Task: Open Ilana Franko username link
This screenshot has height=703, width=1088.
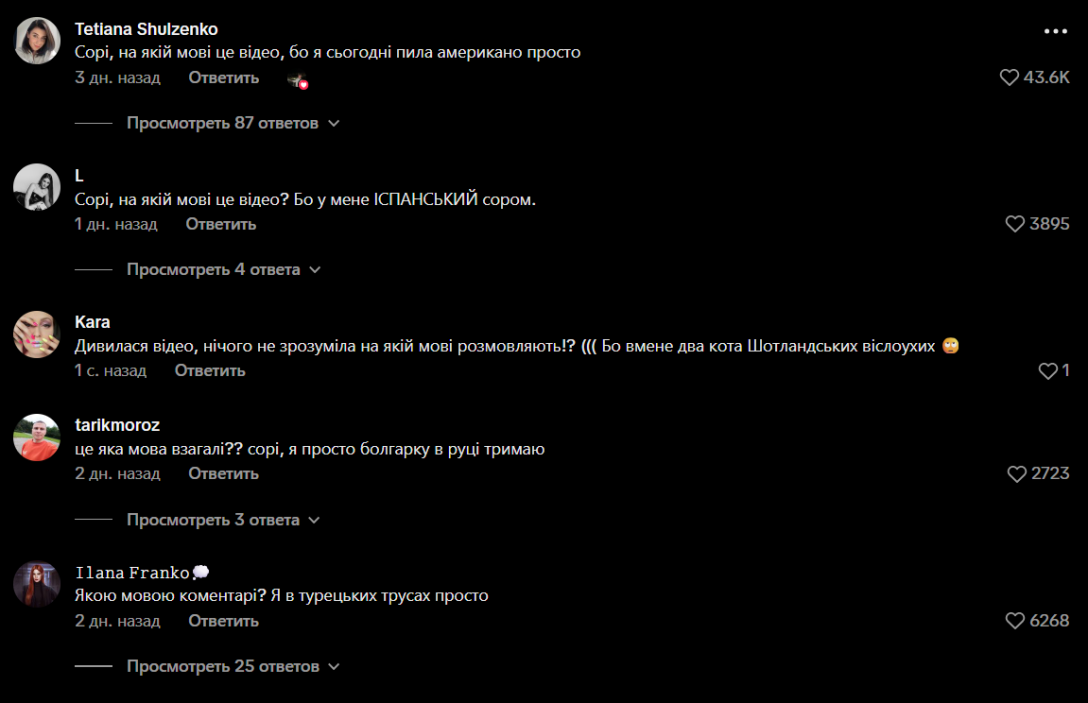Action: pos(132,573)
